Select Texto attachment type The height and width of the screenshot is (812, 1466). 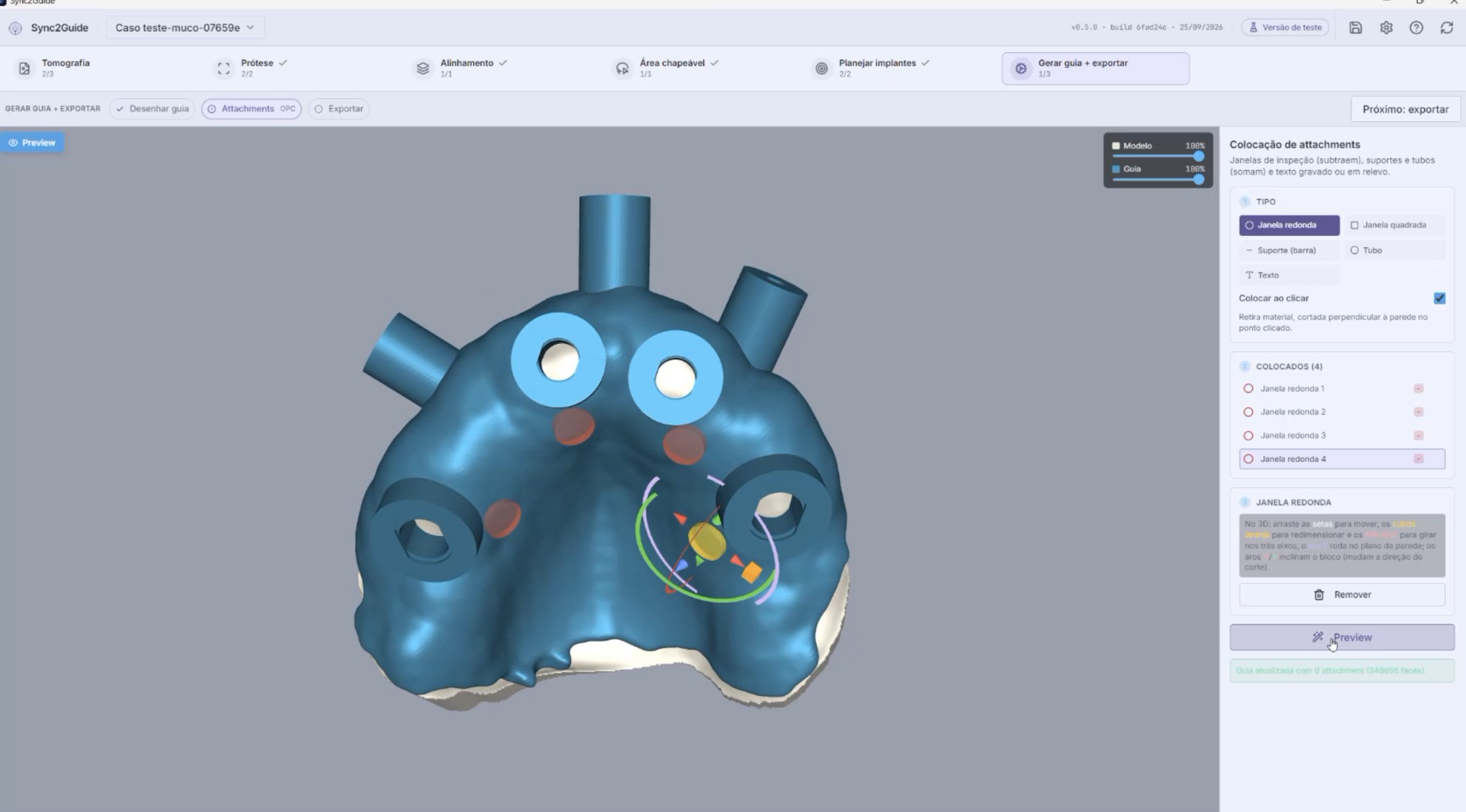point(1289,275)
